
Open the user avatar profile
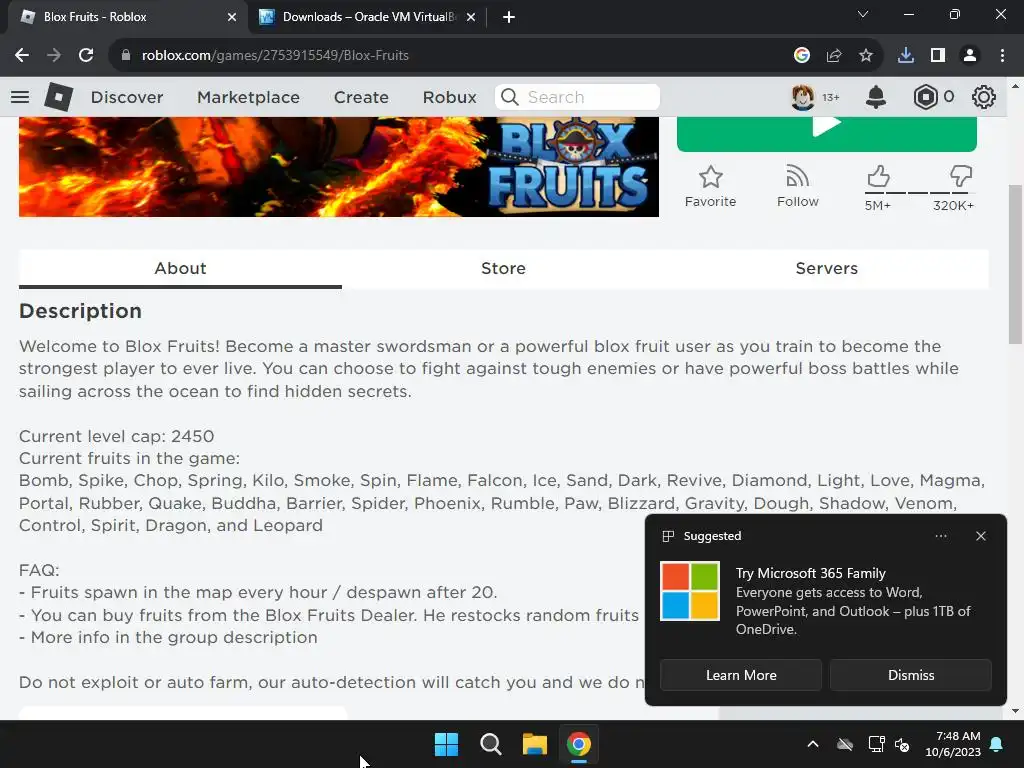[x=803, y=97]
